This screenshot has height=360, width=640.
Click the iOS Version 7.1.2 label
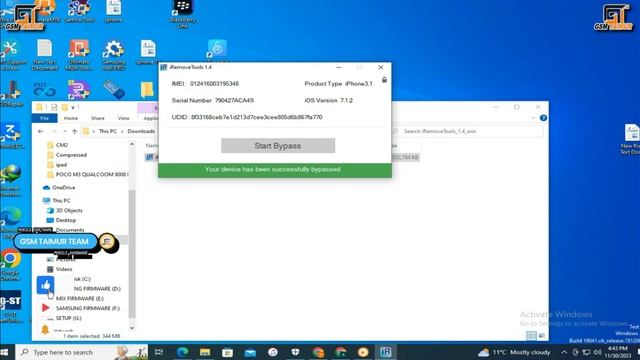(329, 100)
